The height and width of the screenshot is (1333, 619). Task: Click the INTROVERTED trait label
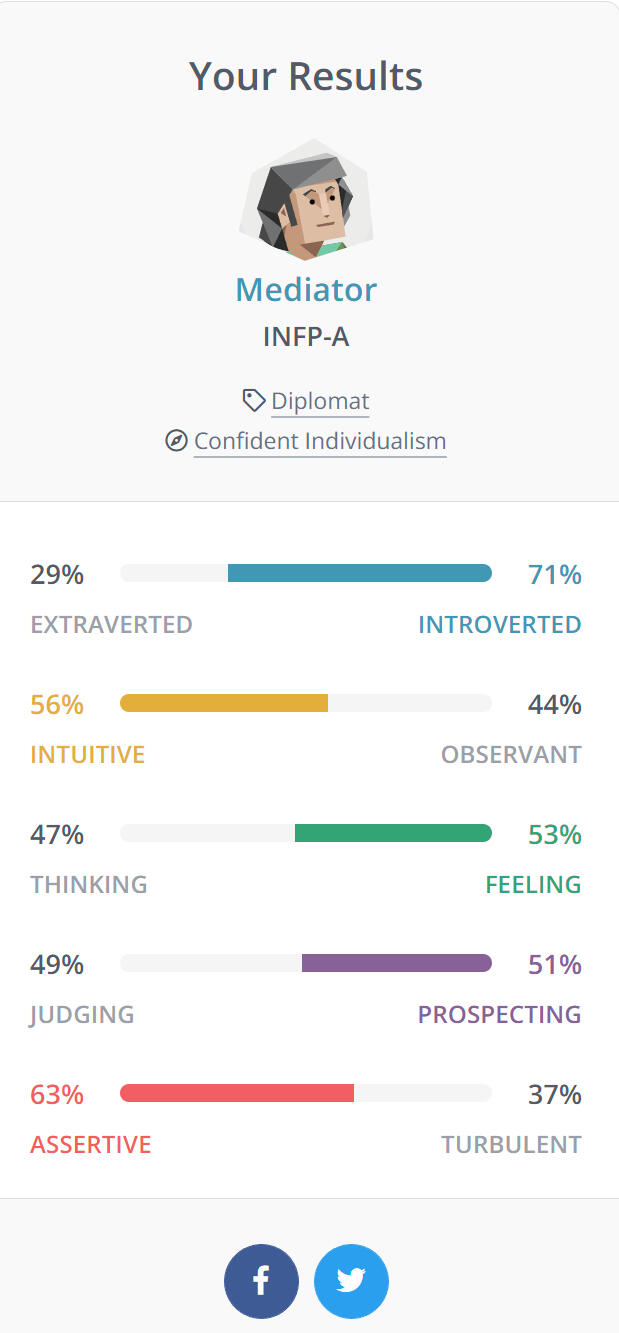click(x=499, y=625)
